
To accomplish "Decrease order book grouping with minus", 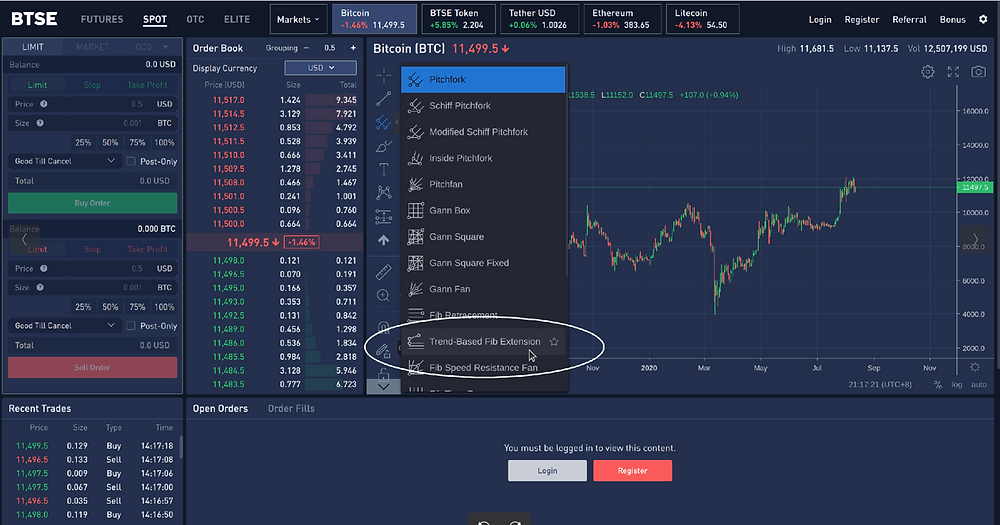I will pos(306,48).
